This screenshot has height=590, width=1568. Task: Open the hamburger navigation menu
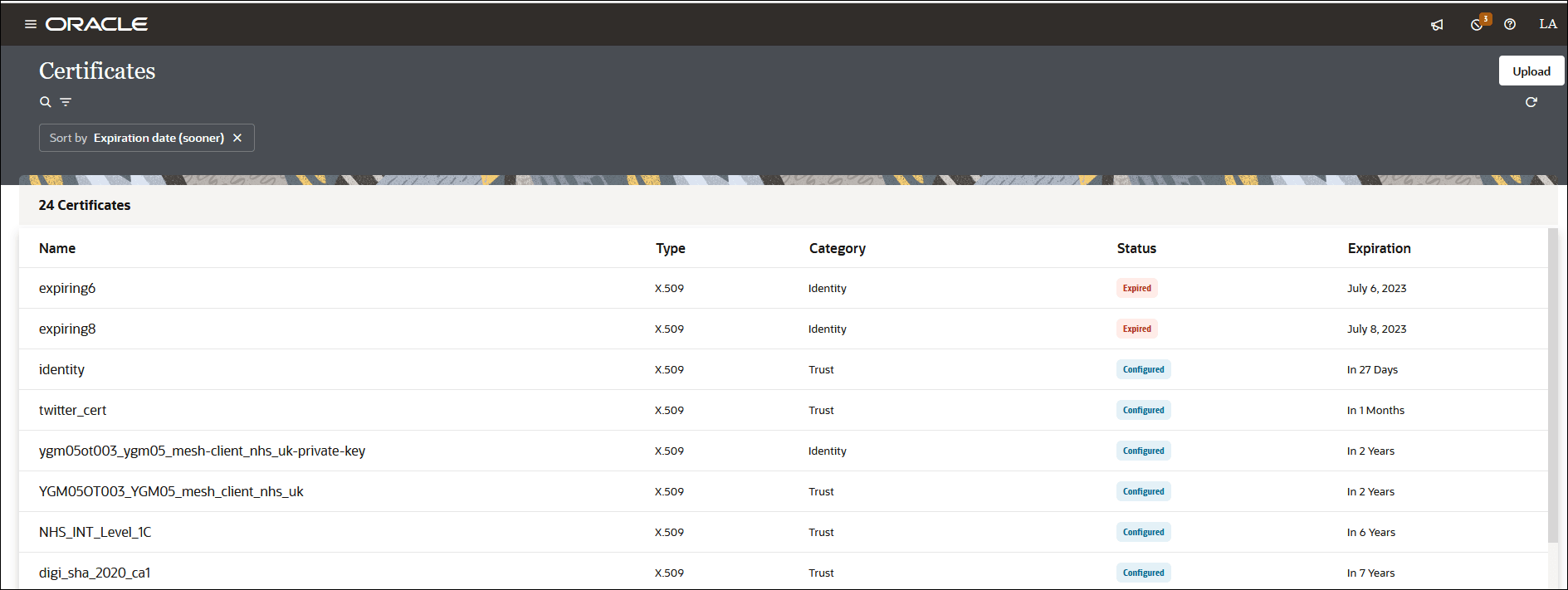point(31,24)
